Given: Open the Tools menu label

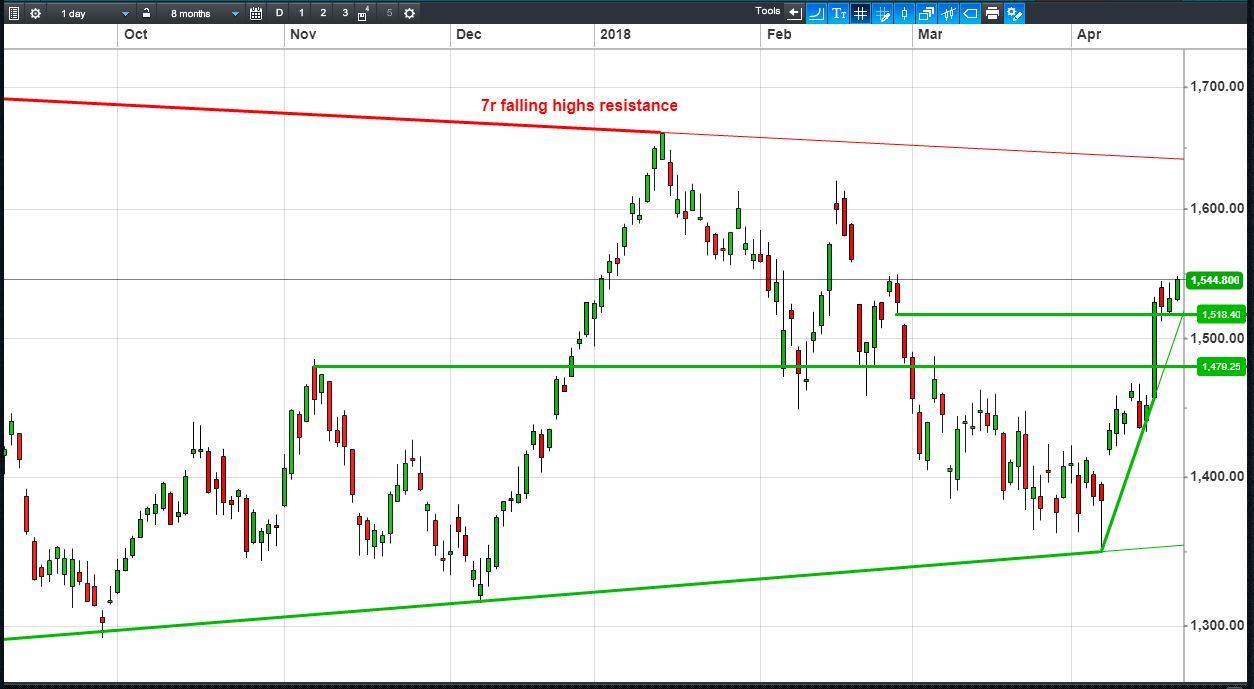Looking at the screenshot, I should pos(768,11).
